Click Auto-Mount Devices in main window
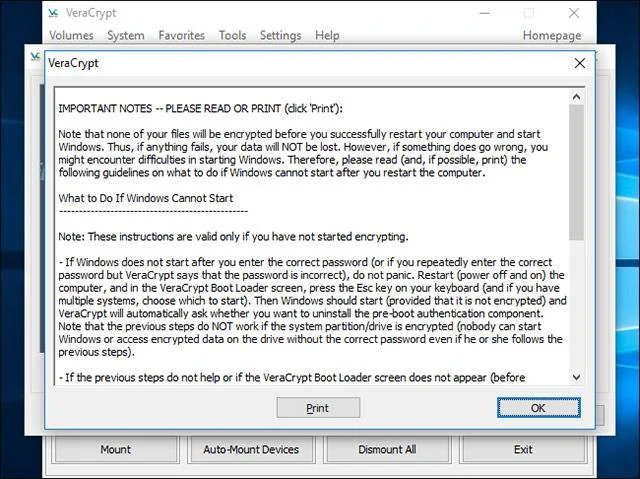 click(x=251, y=450)
